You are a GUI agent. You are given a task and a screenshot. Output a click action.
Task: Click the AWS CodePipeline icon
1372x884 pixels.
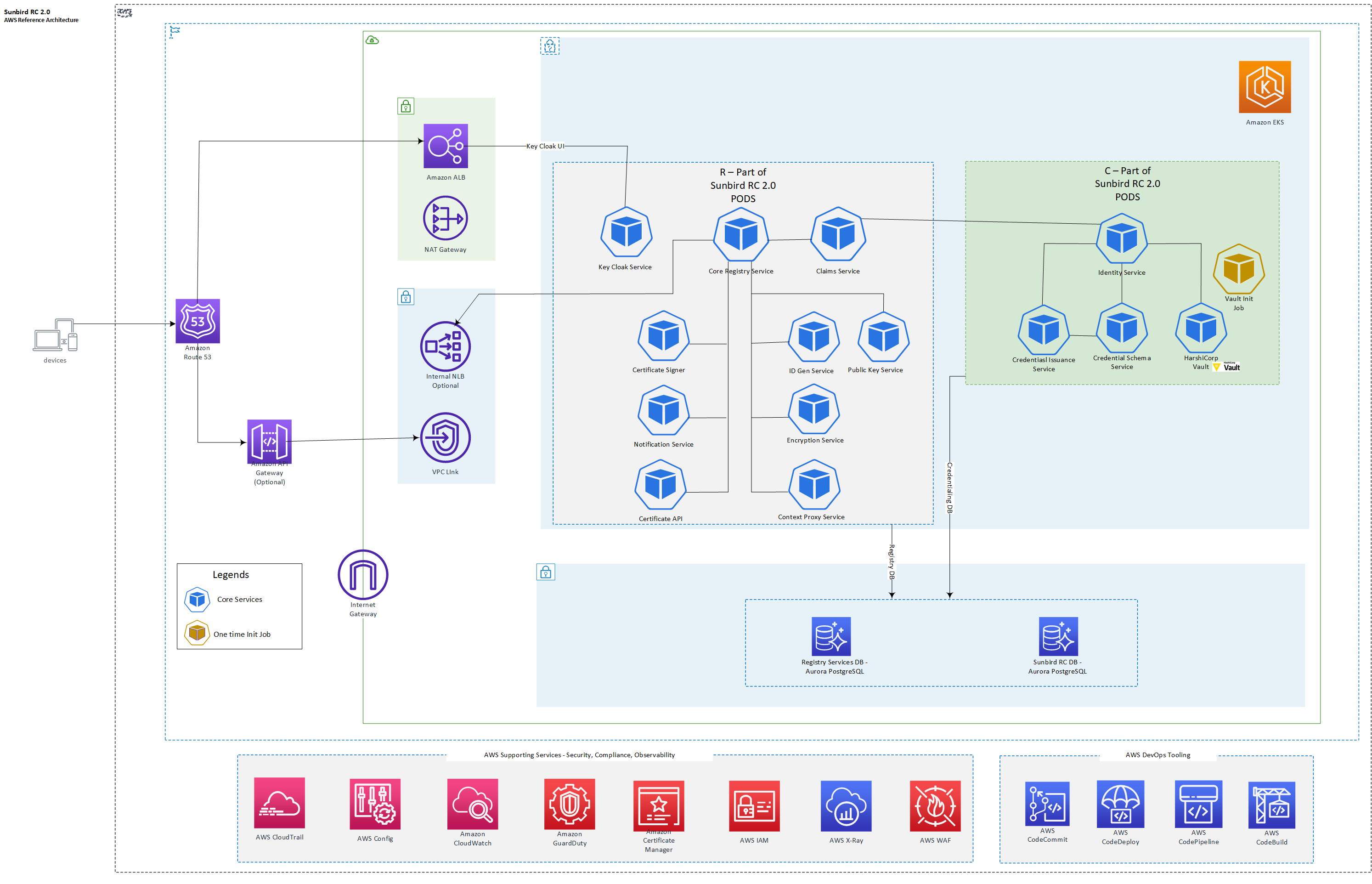coord(1198,804)
